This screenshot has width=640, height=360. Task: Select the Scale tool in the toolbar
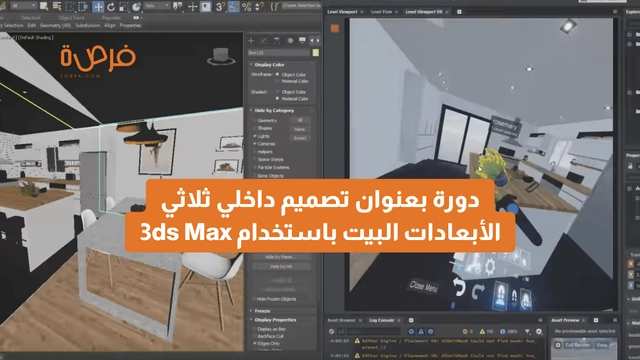(x=124, y=7)
